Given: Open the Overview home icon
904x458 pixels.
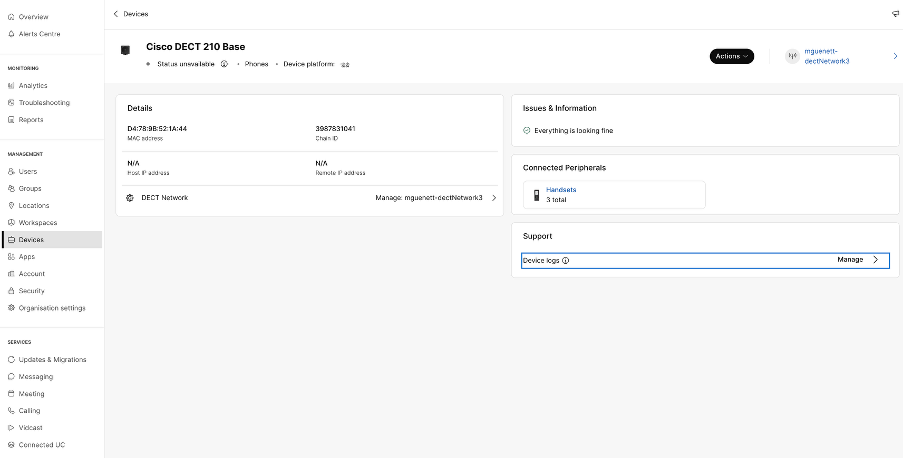Looking at the screenshot, I should point(11,17).
